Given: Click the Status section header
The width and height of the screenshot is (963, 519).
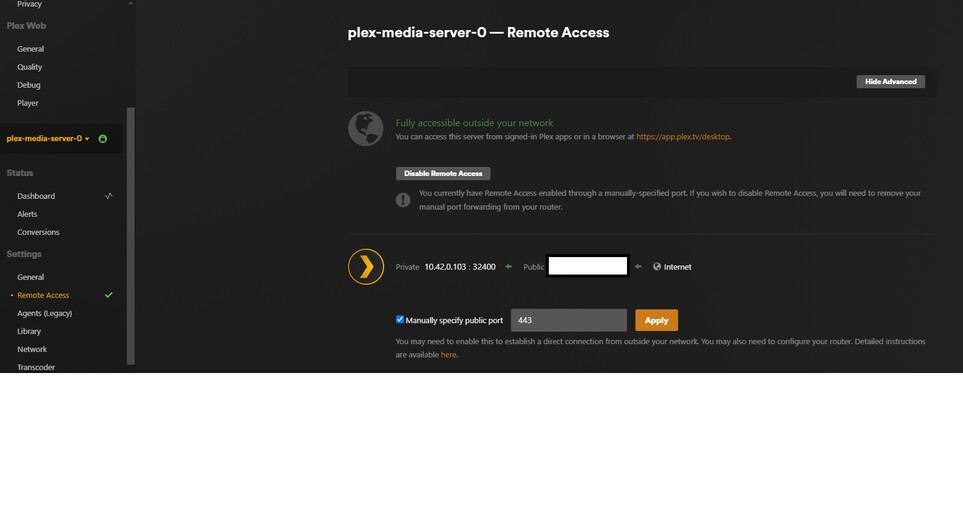Looking at the screenshot, I should [x=20, y=173].
